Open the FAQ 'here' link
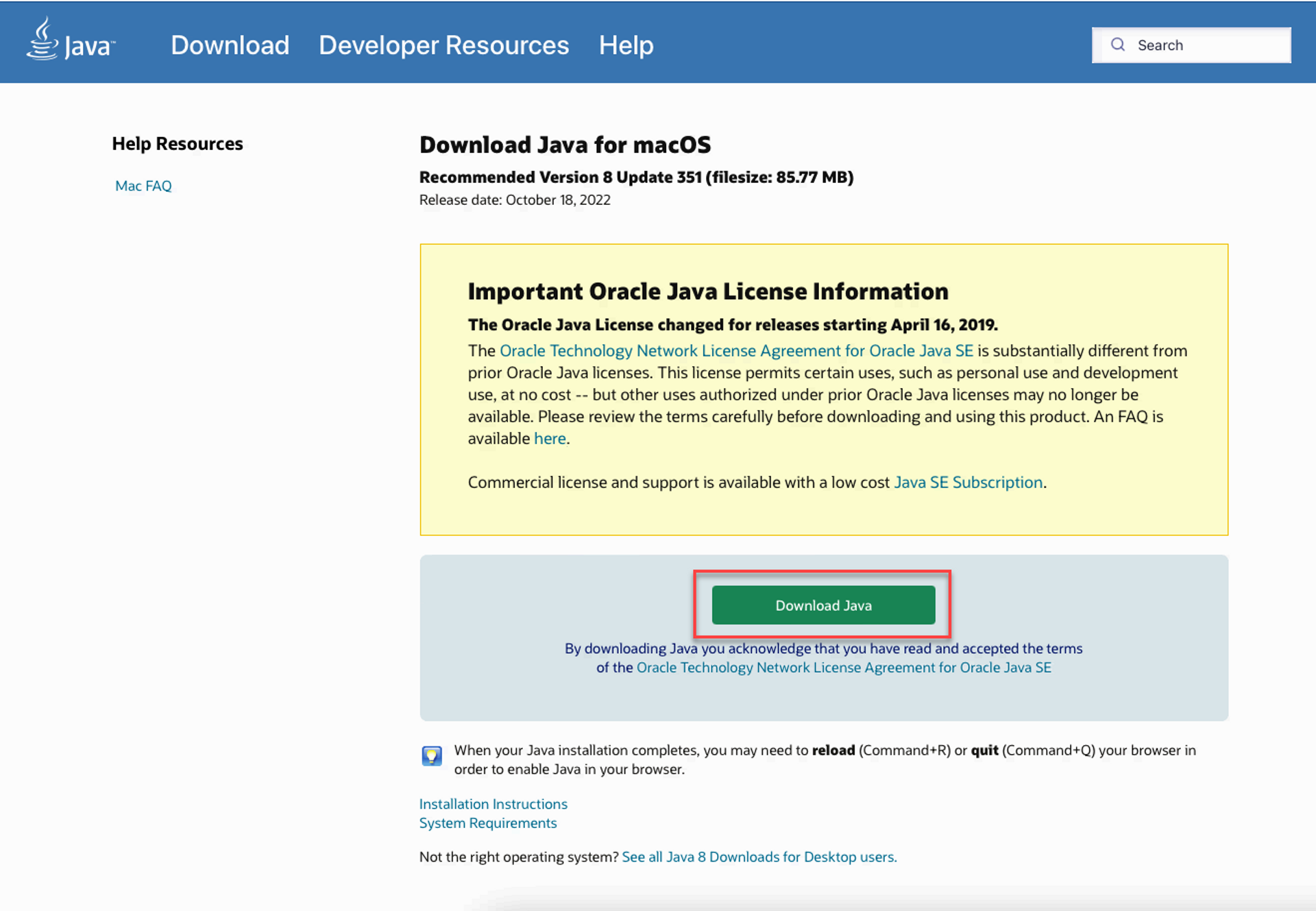Image resolution: width=1316 pixels, height=911 pixels. pos(550,439)
